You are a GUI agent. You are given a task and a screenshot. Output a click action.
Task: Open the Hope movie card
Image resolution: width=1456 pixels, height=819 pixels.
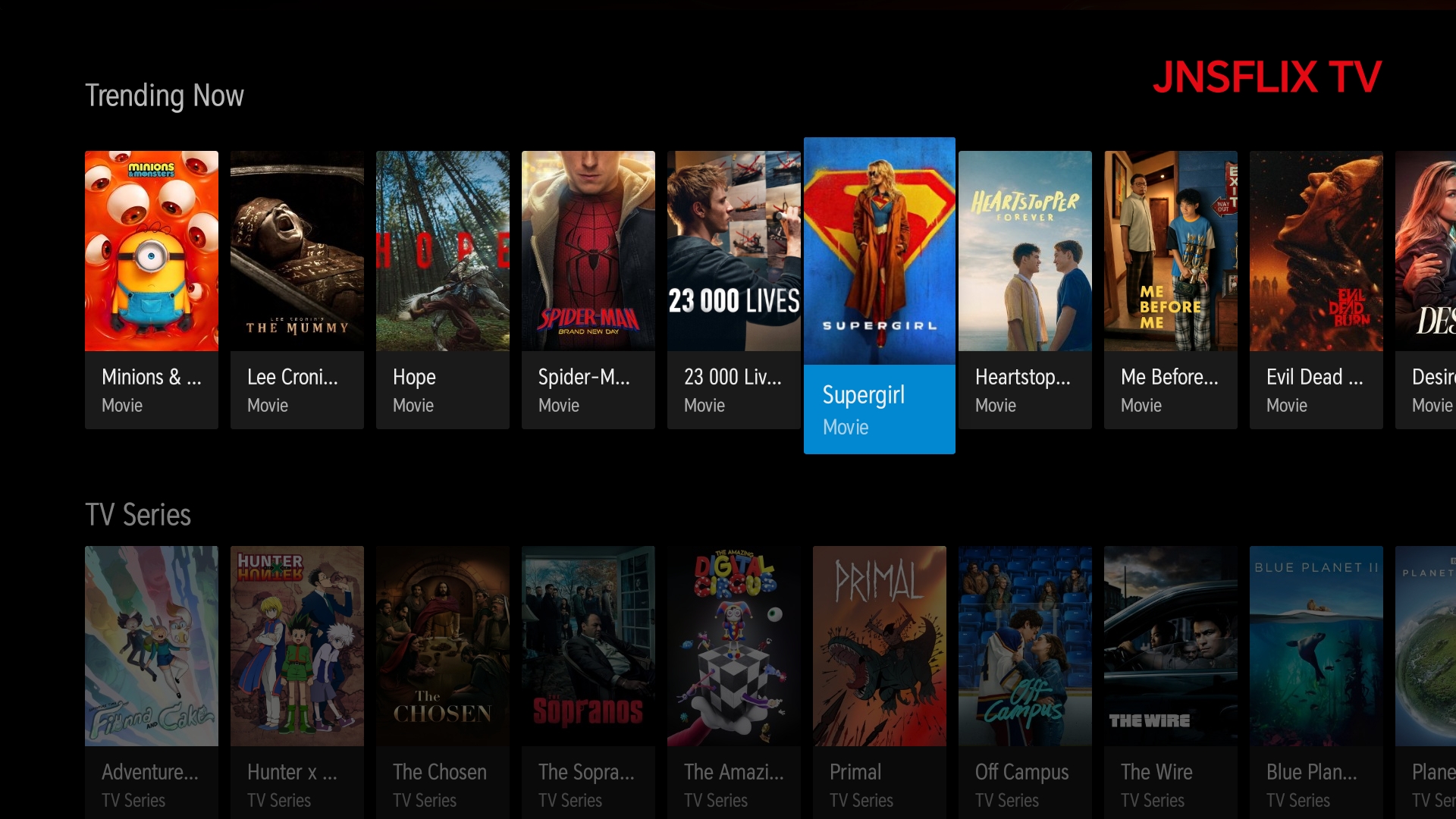click(443, 290)
